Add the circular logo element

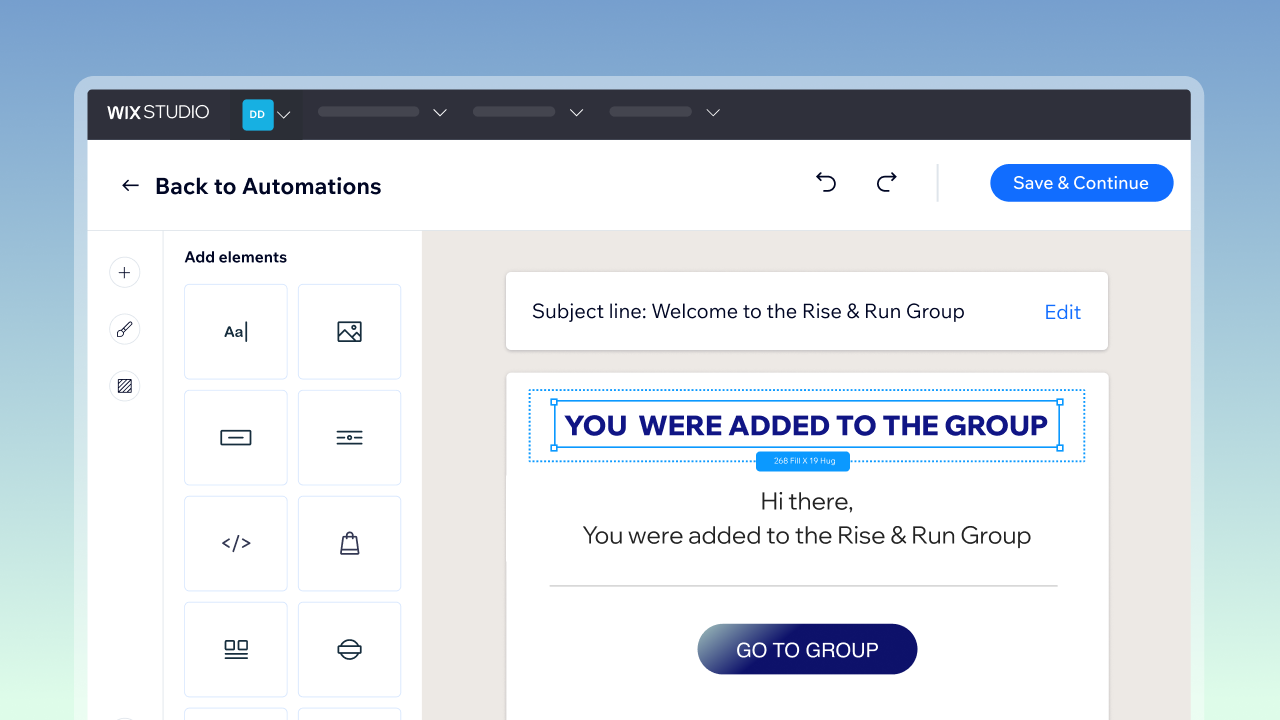349,649
